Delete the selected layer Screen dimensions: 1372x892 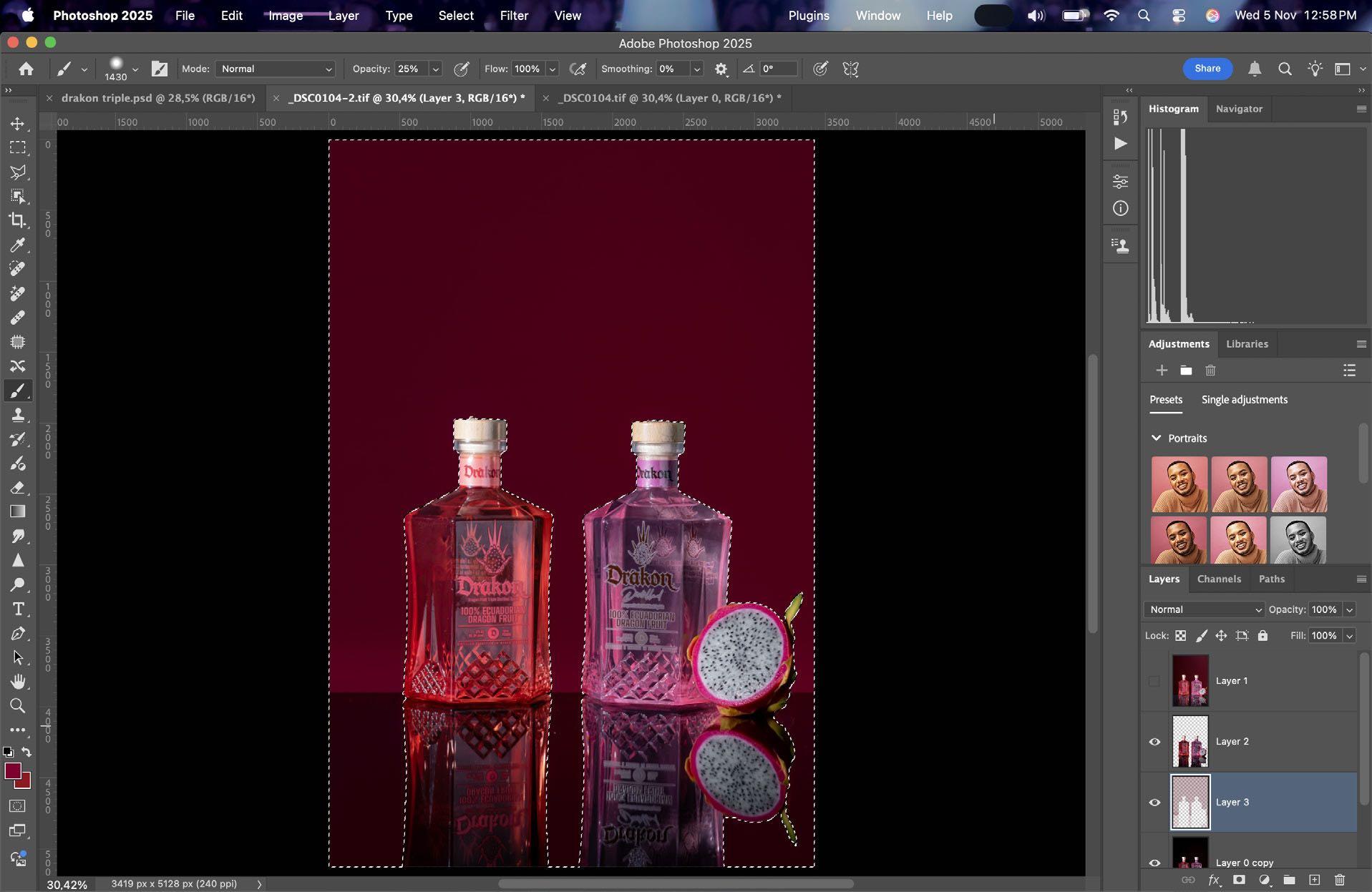point(1340,880)
